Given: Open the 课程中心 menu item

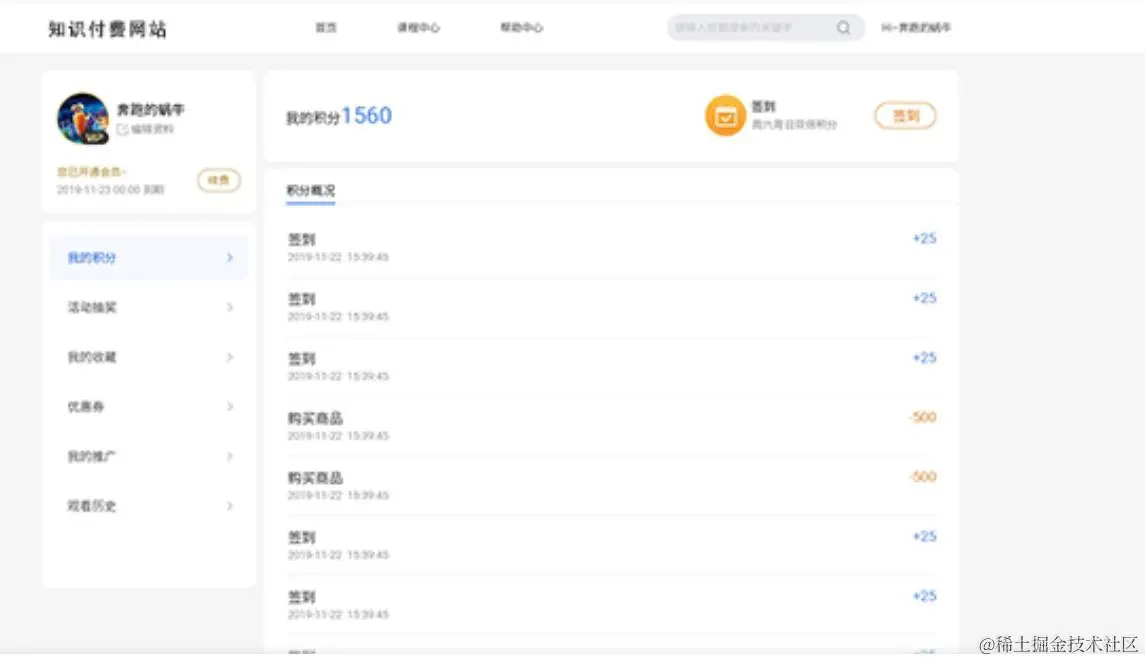Looking at the screenshot, I should (418, 28).
